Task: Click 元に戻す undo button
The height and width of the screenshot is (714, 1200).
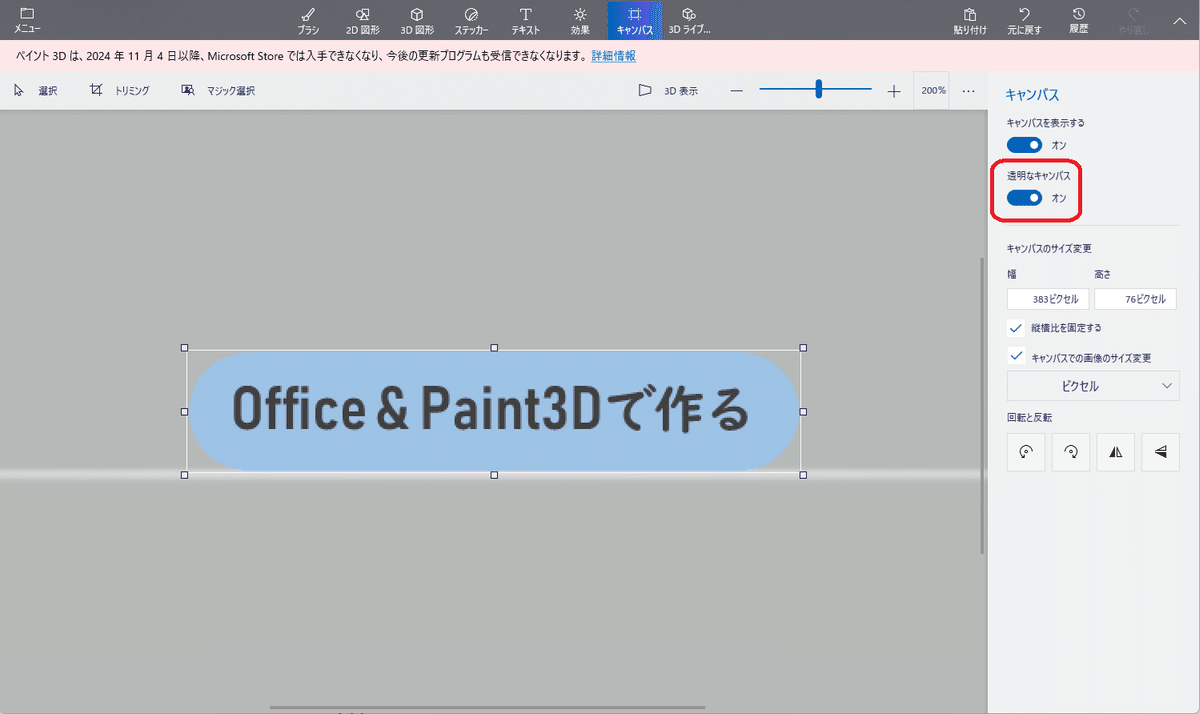Action: pyautogui.click(x=1024, y=20)
